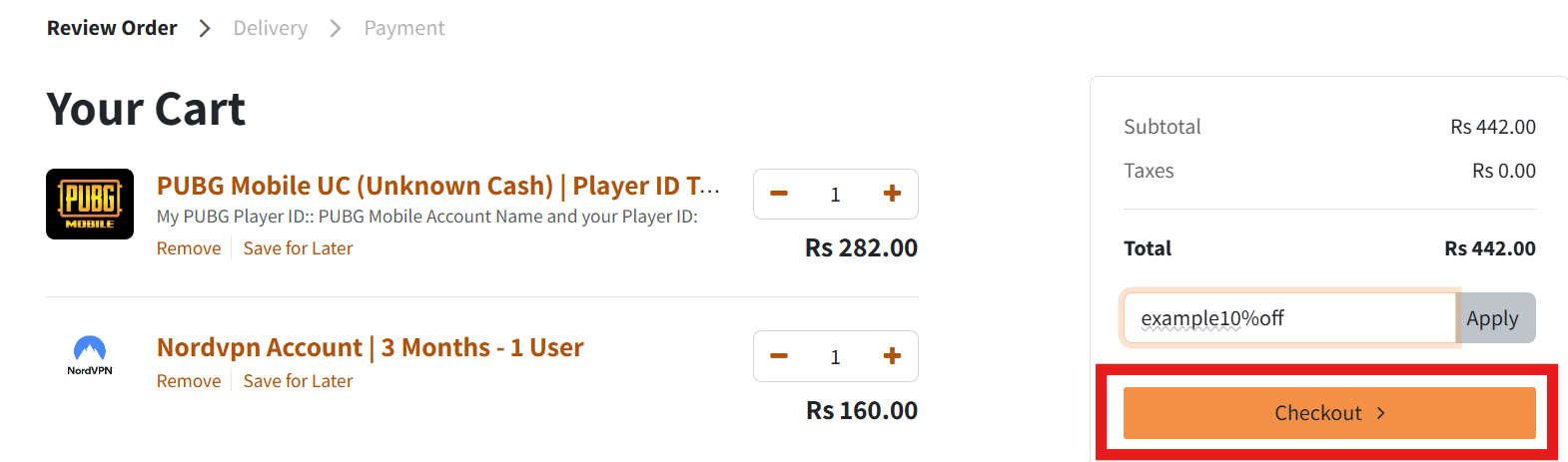Viewport: 1568px width, 462px height.
Task: Open the Nordvpn Account 3 Months link
Action: pos(371,347)
